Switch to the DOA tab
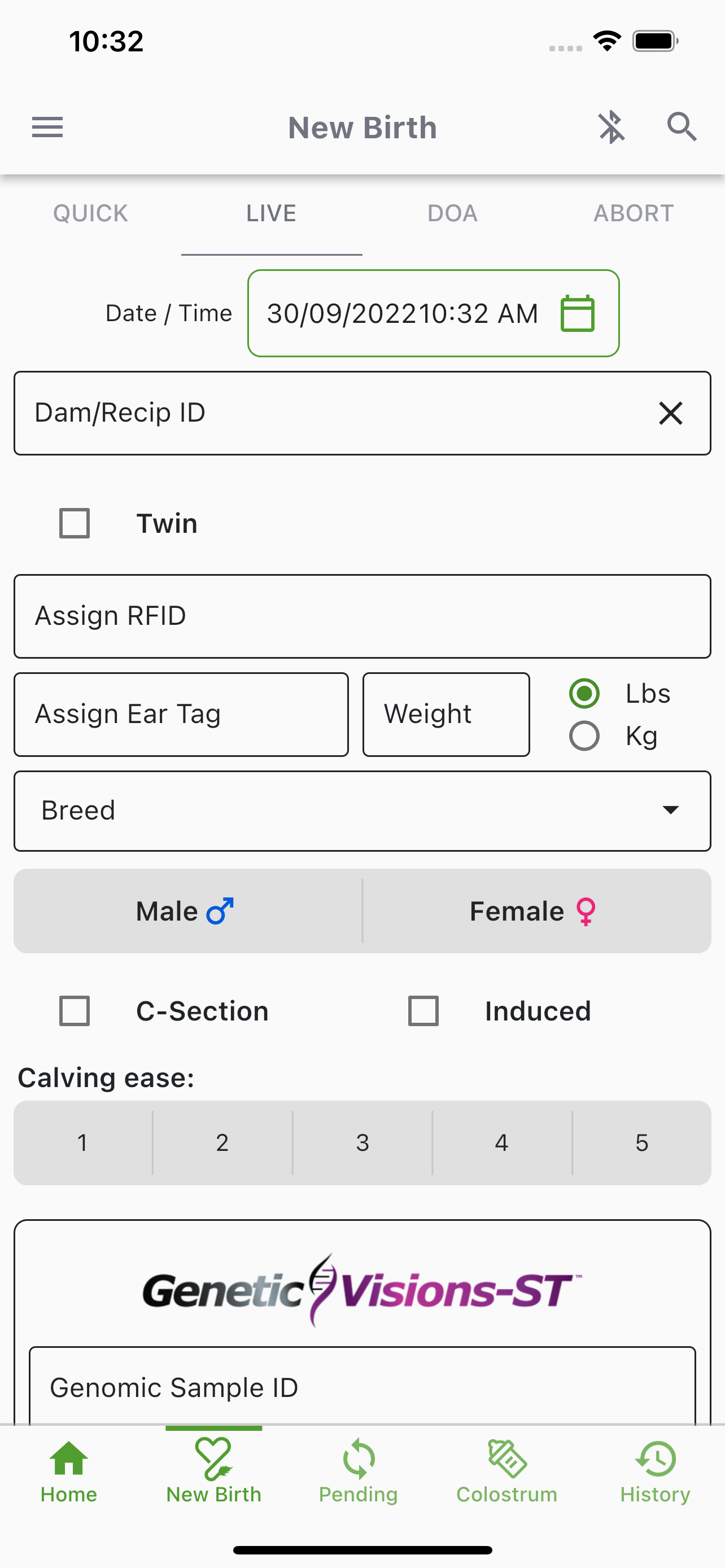 pos(452,214)
